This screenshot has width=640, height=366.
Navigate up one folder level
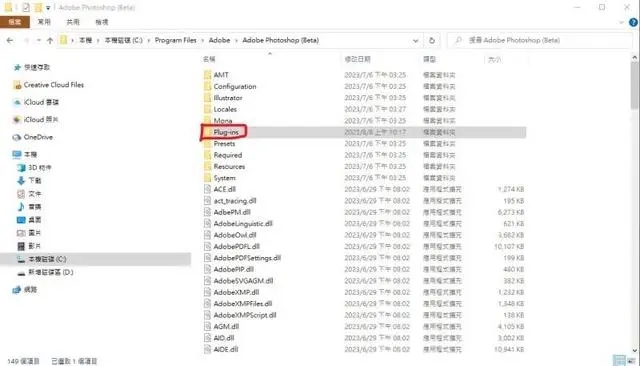point(50,40)
